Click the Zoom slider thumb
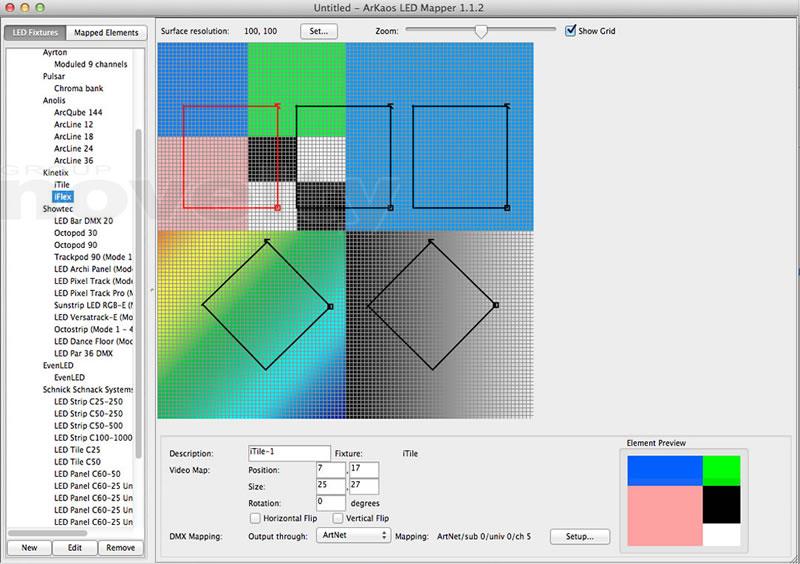This screenshot has width=800, height=564. (x=481, y=31)
